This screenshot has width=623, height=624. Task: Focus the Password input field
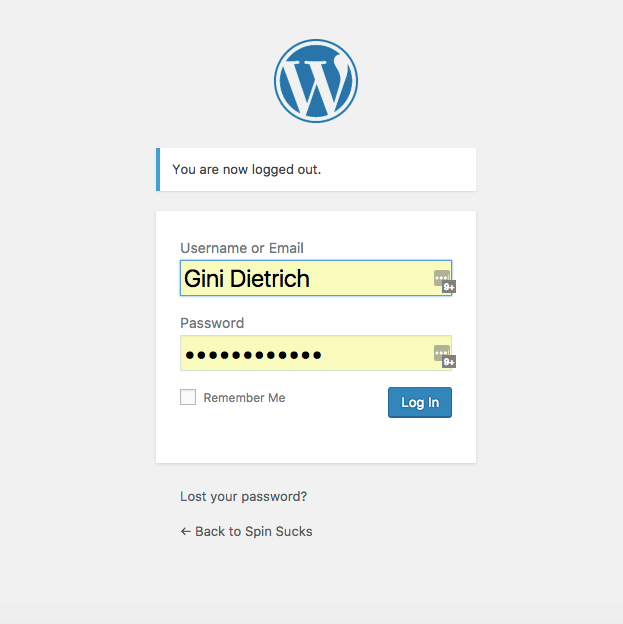pyautogui.click(x=316, y=353)
